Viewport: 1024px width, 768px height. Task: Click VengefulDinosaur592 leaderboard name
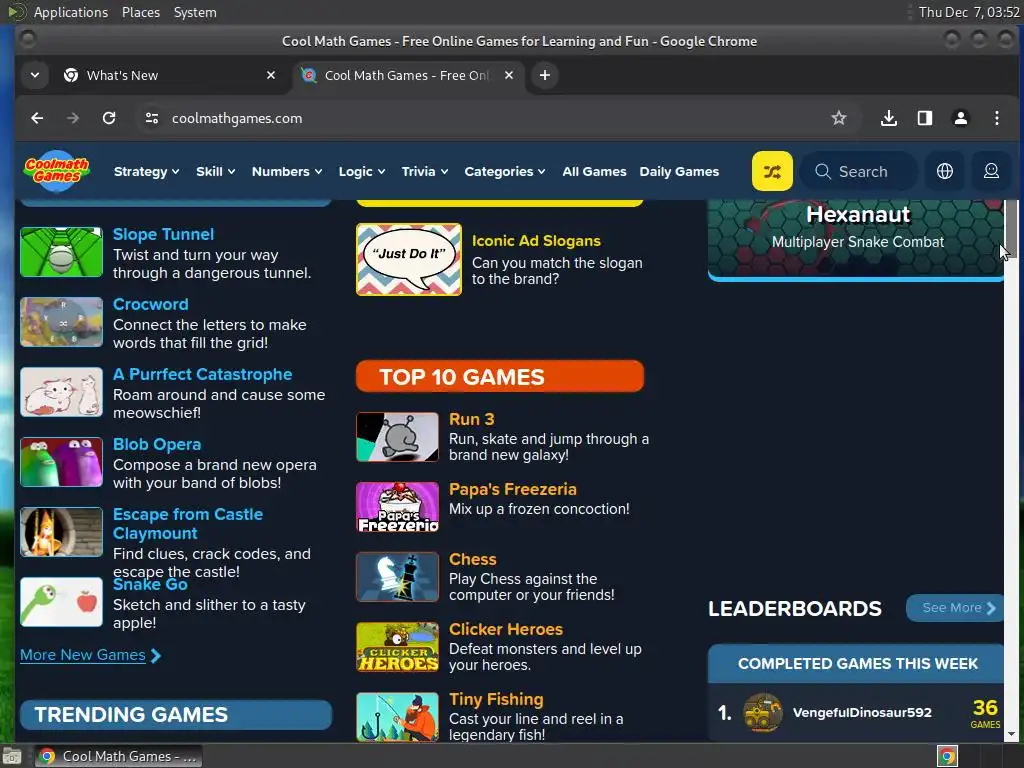coord(862,712)
